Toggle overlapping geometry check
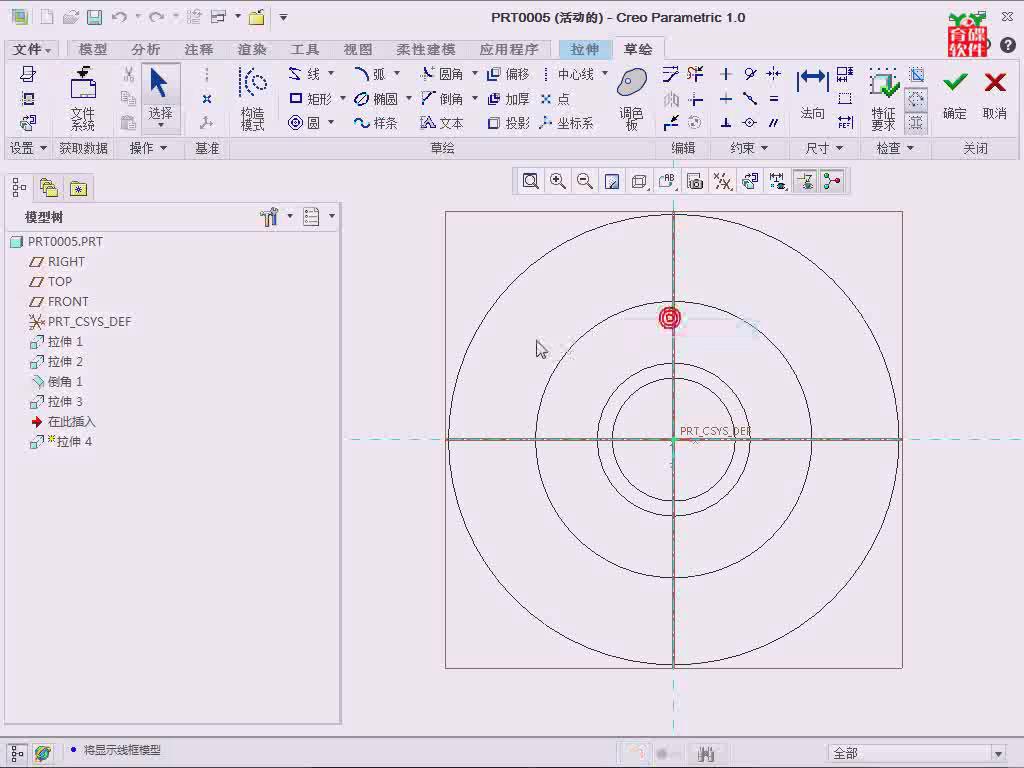This screenshot has width=1024, height=768. click(916, 74)
